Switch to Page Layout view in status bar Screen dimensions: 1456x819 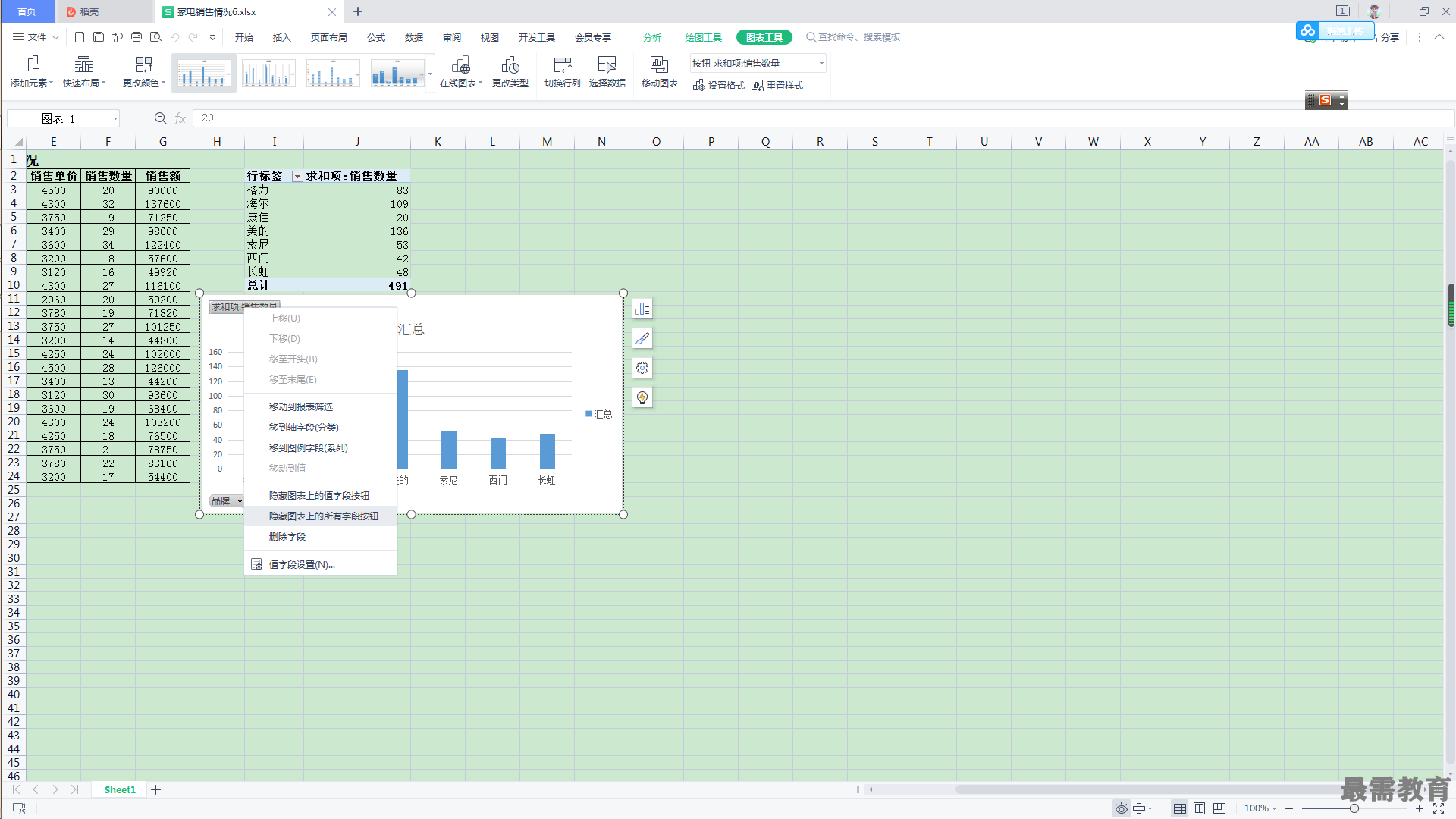click(1199, 808)
